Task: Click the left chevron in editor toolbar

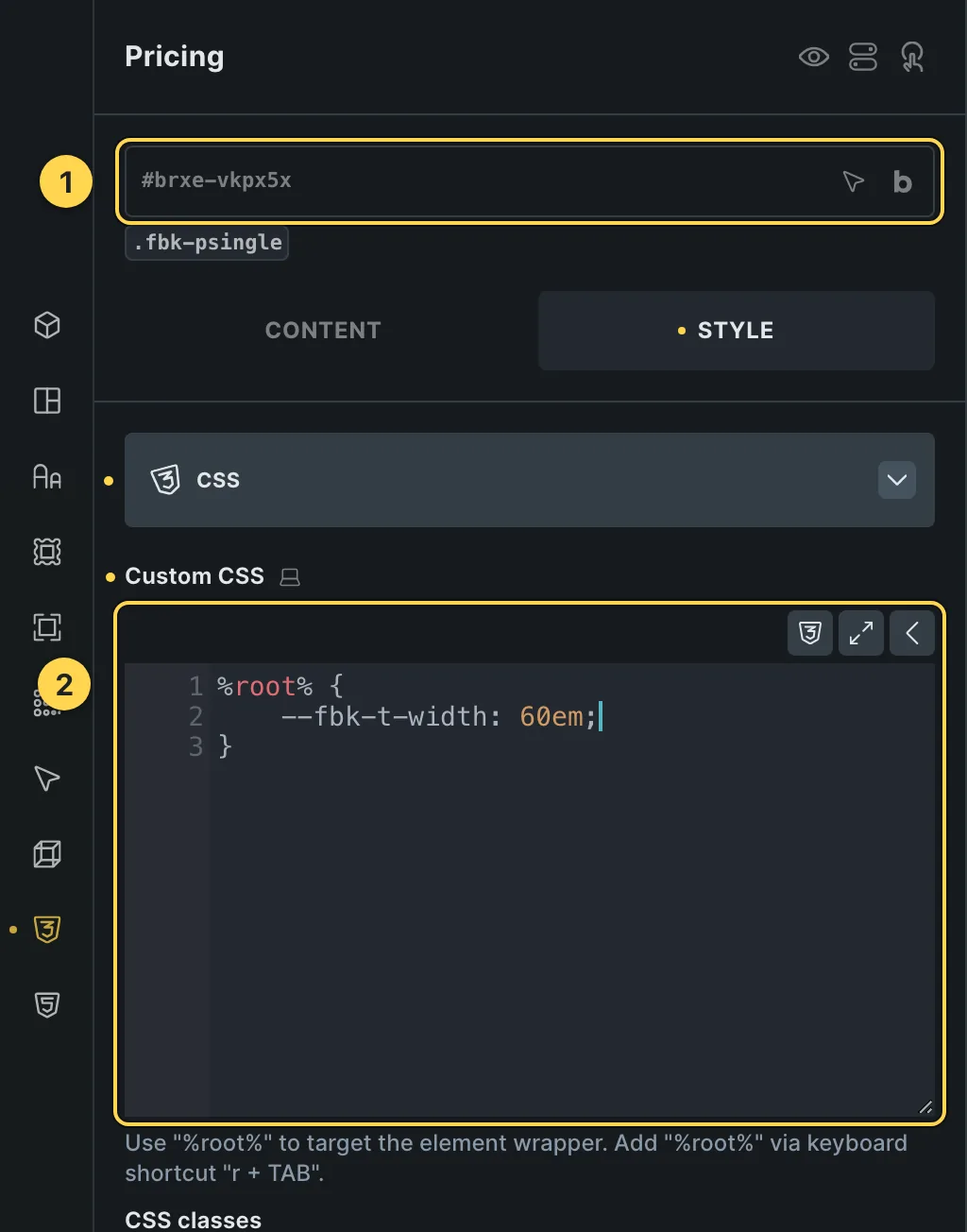Action: point(912,633)
